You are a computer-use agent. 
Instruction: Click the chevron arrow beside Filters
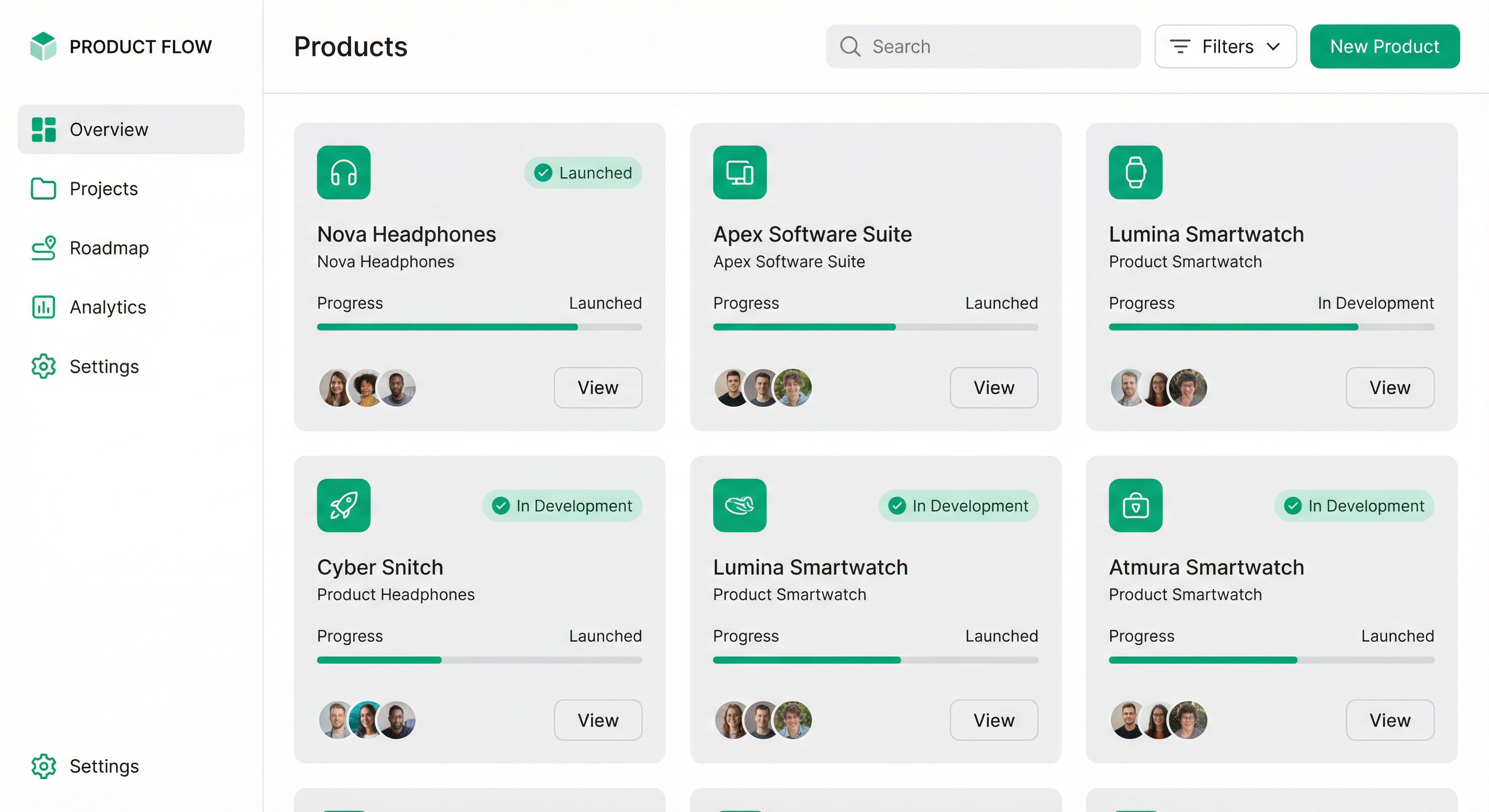coord(1273,46)
